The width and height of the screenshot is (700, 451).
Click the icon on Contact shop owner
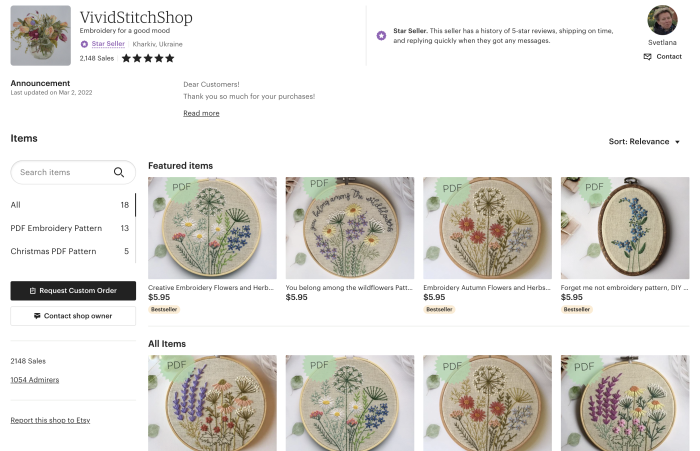tap(37, 315)
